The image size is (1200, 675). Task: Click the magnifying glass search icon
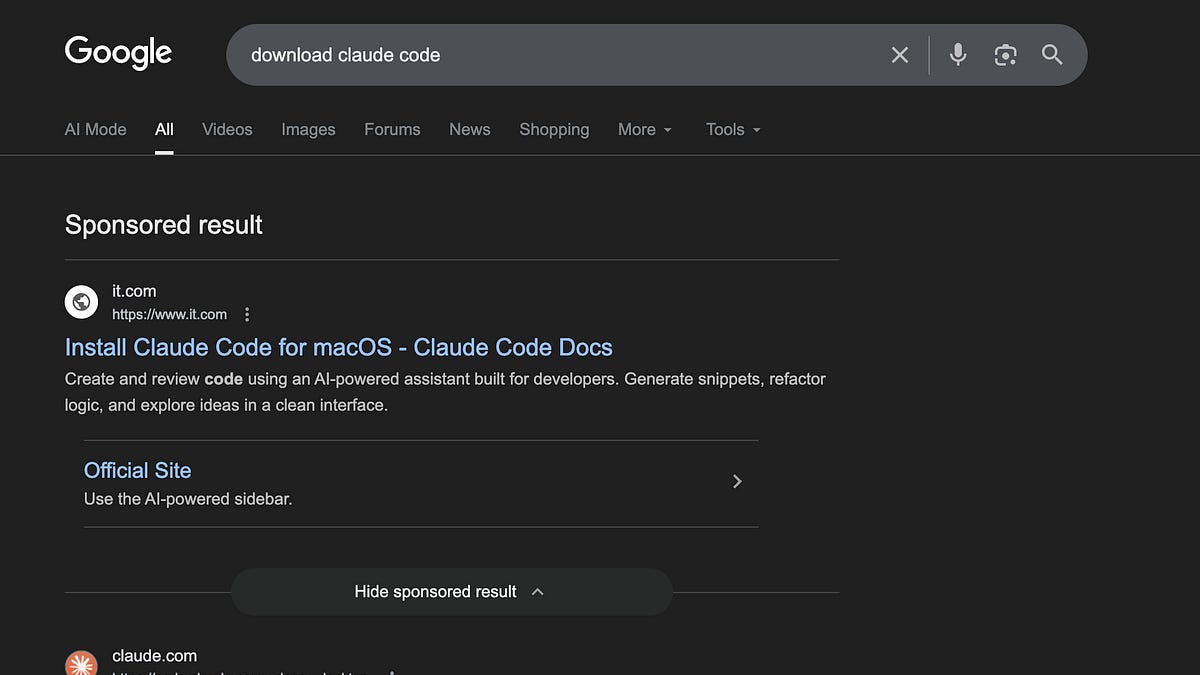pos(1051,55)
